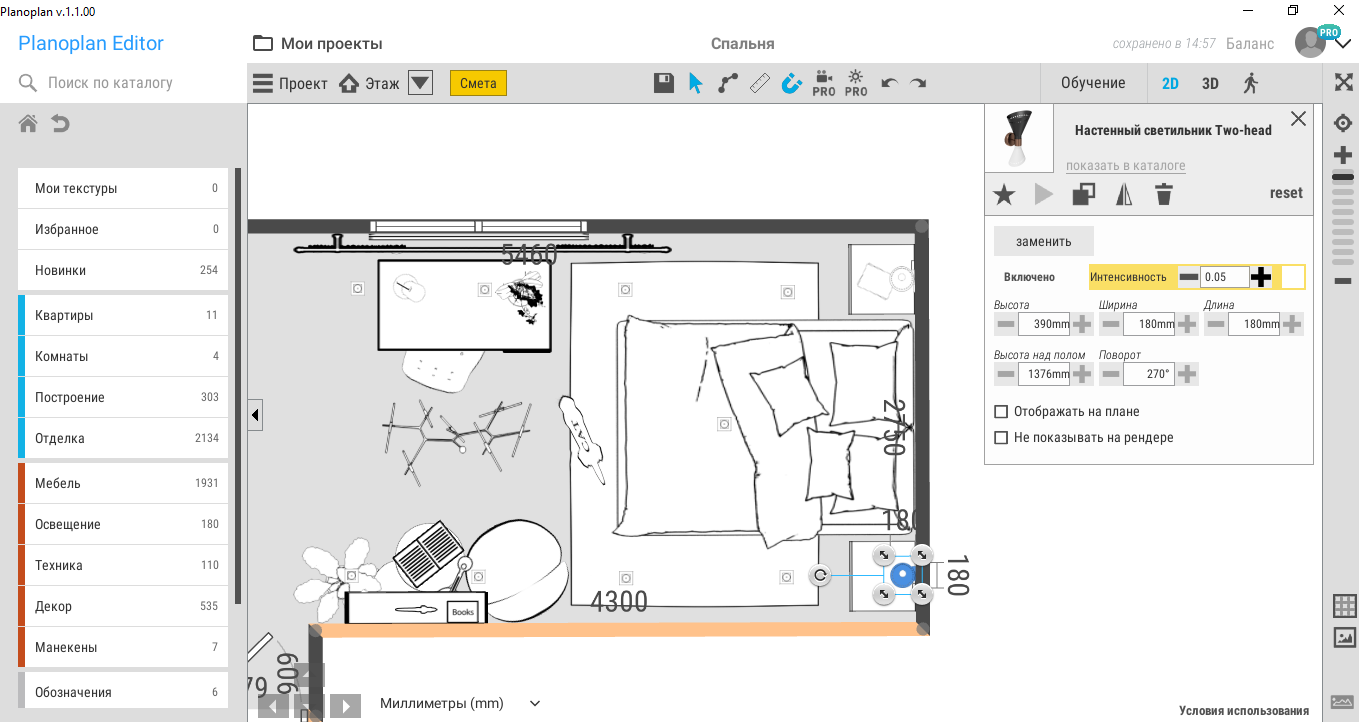Open 'Условия использования' link
Image resolution: width=1359 pixels, height=722 pixels.
(1244, 711)
